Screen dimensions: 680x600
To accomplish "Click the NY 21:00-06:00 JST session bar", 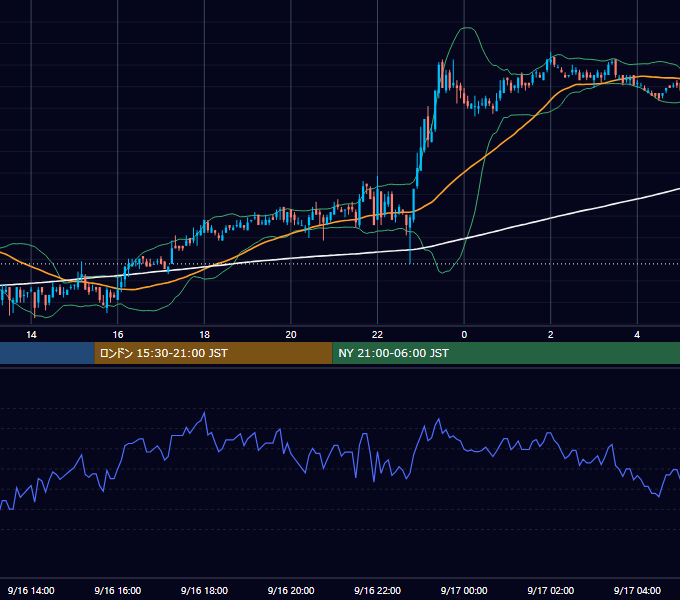I will [x=506, y=353].
